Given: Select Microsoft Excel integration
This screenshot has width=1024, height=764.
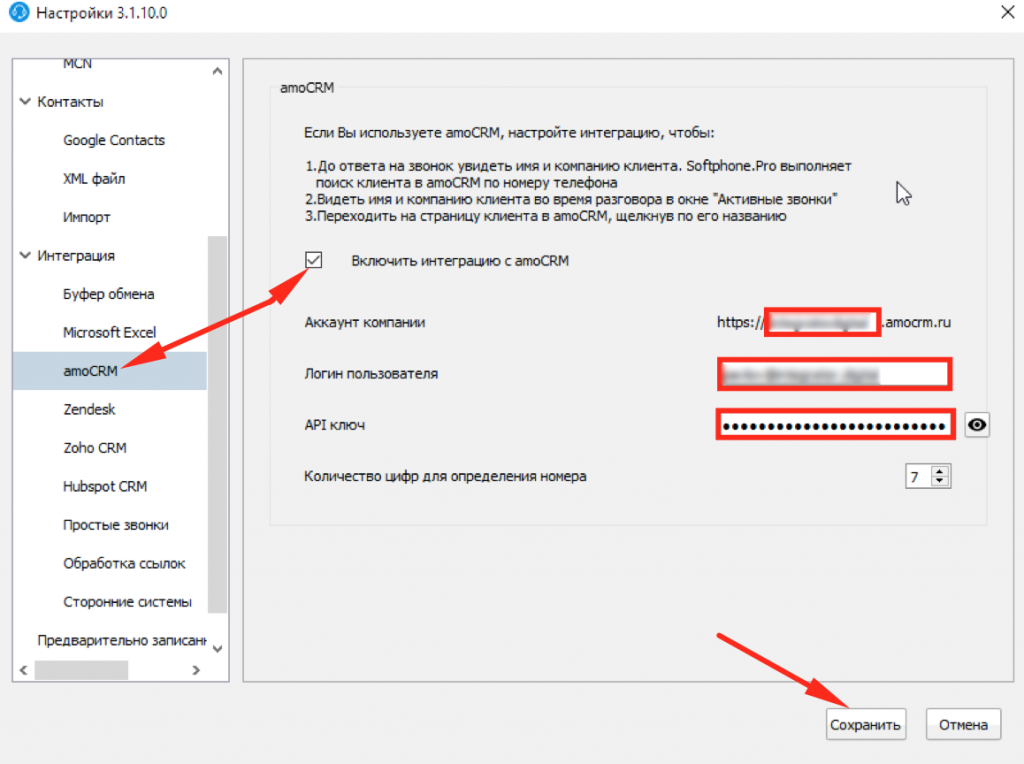Looking at the screenshot, I should [x=112, y=332].
